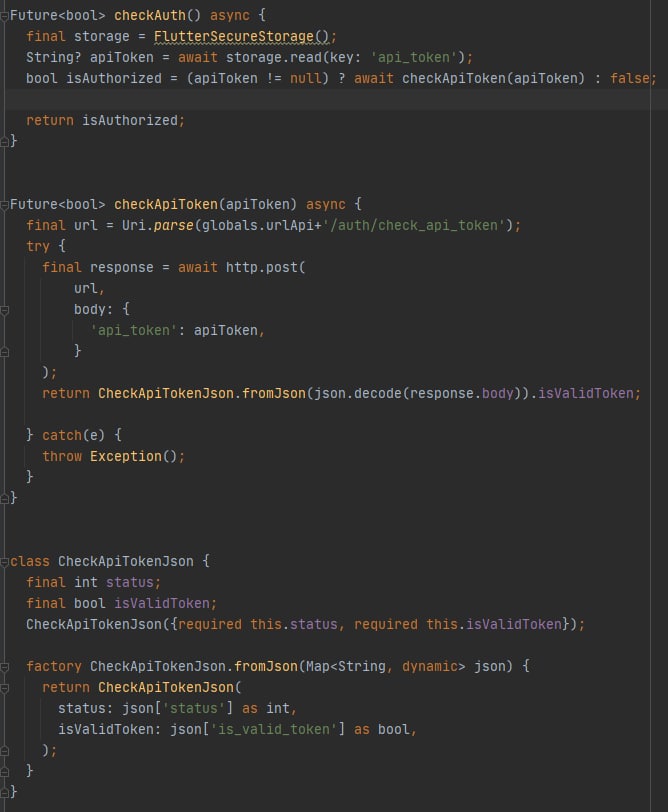Viewport: 668px width, 812px height.
Task: Click the 'is_valid_token' string key
Action: (274, 730)
